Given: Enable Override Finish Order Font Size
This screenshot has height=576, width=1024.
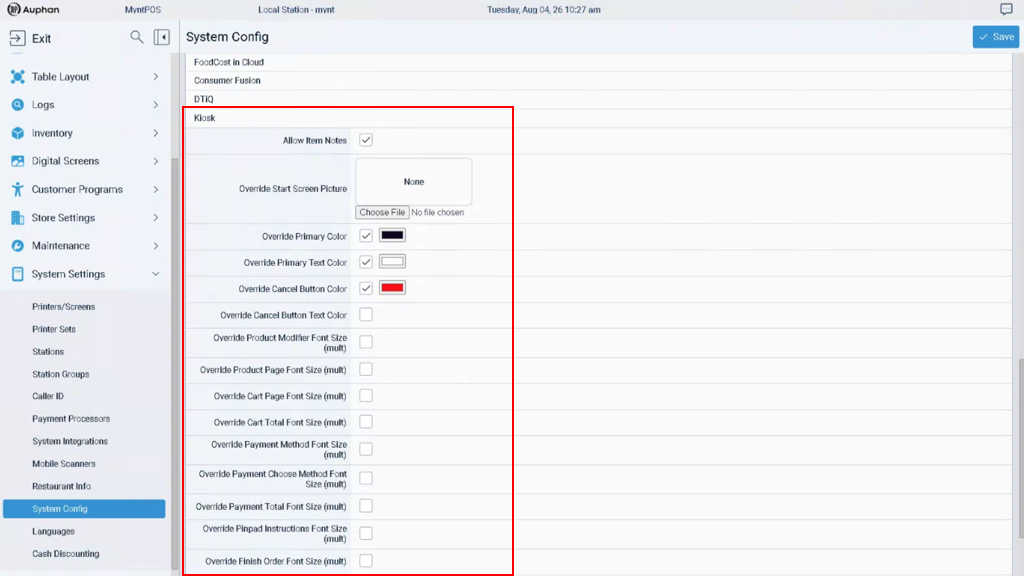Looking at the screenshot, I should tap(366, 561).
